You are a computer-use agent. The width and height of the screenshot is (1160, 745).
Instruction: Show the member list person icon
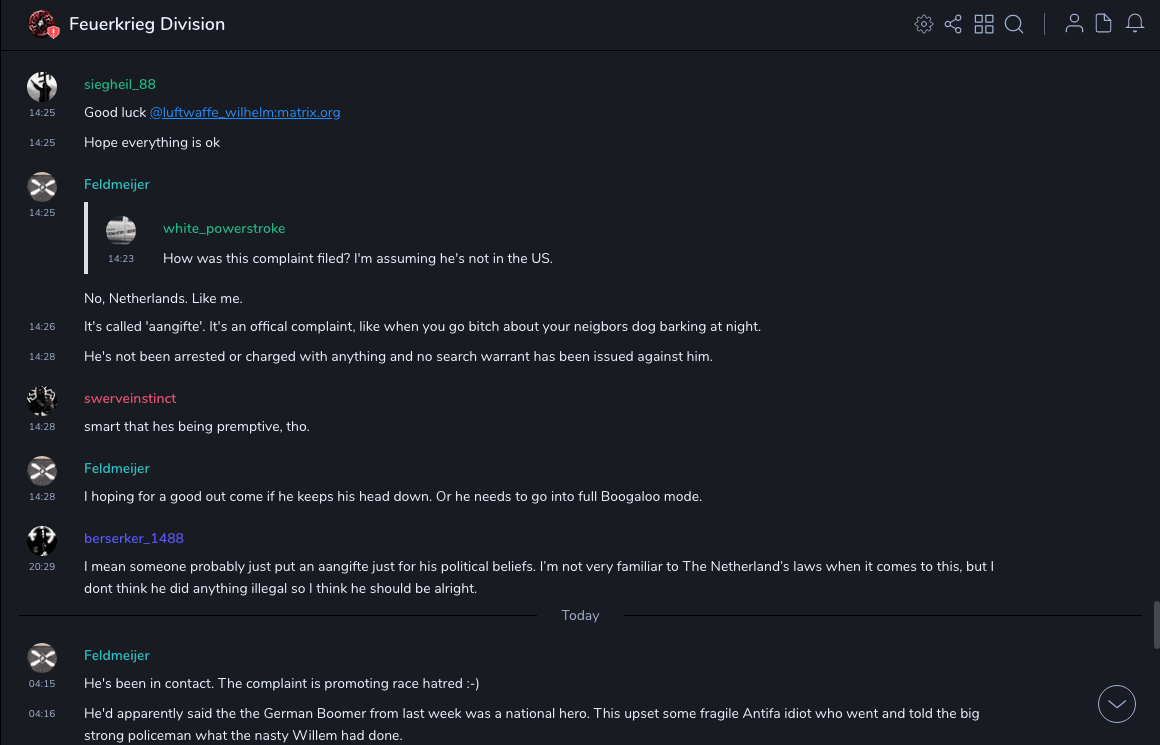point(1074,24)
